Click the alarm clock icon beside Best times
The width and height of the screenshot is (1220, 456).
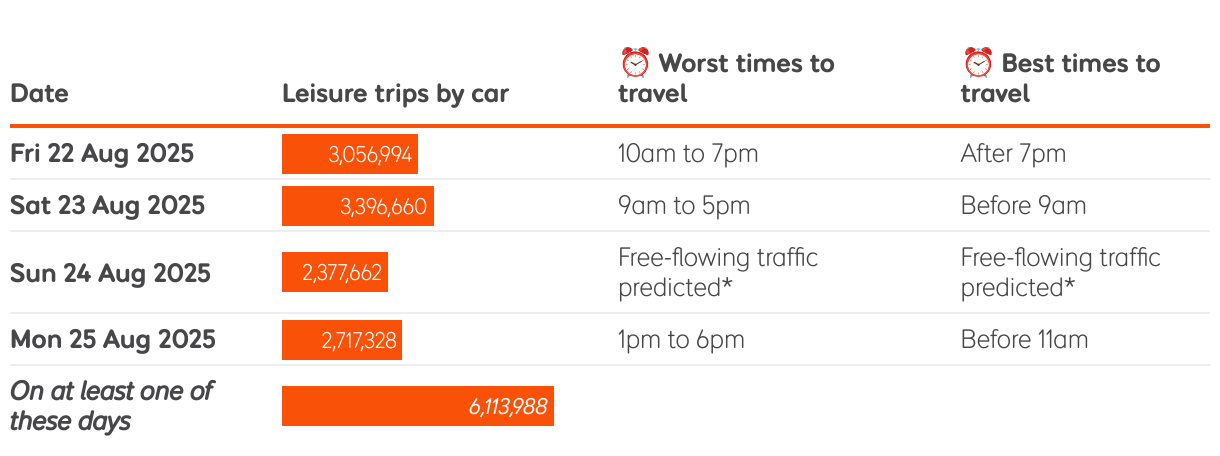(x=977, y=63)
